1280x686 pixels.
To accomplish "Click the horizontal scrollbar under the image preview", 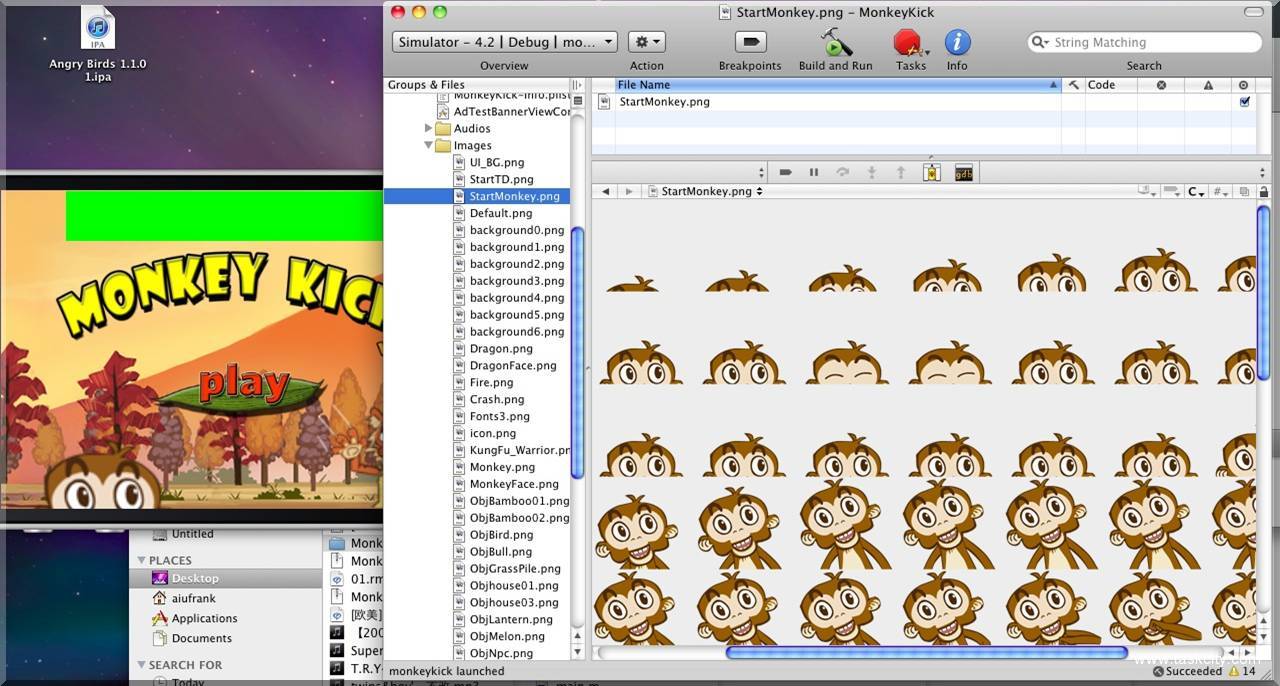I will (x=927, y=653).
